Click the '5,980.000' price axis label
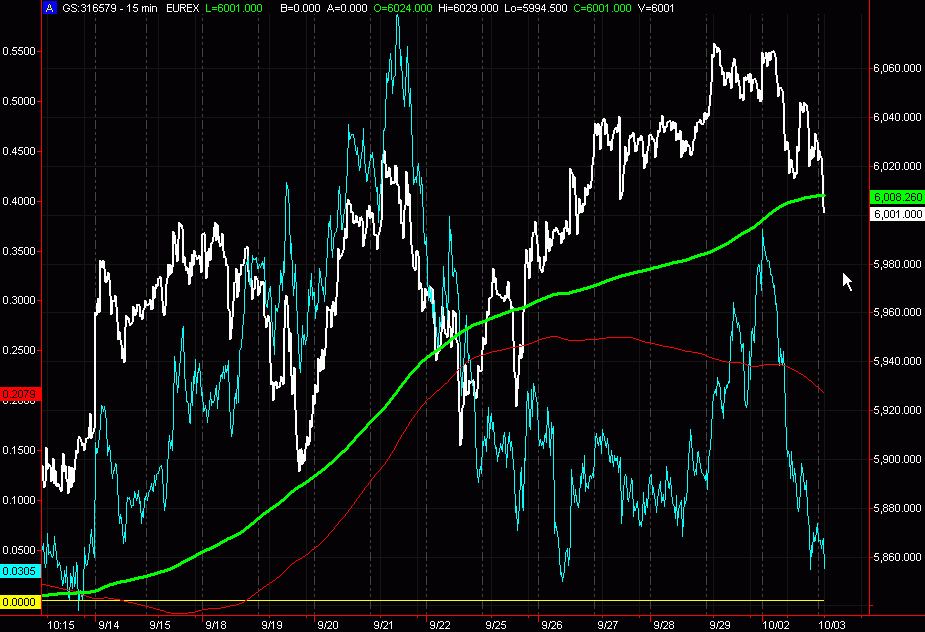Screen dimensions: 925x632 tap(897, 264)
